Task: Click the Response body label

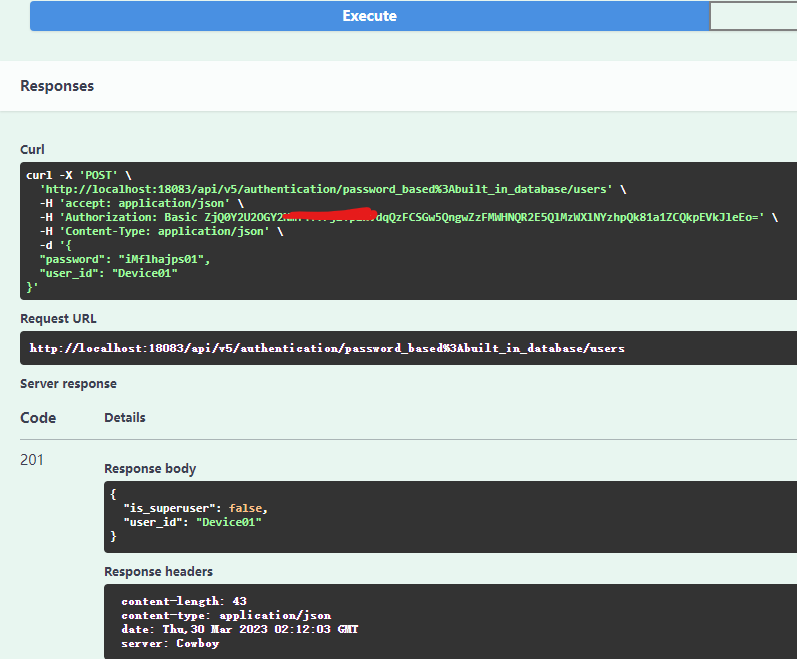Action: pos(150,468)
